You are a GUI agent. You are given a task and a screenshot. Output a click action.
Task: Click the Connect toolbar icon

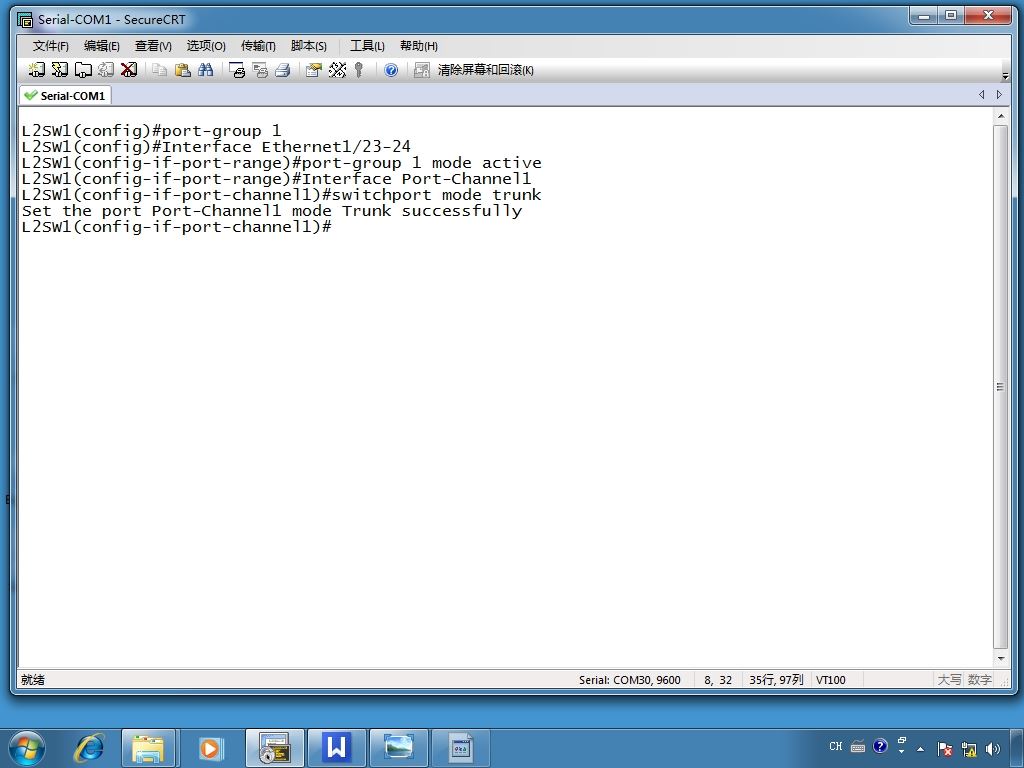[x=37, y=70]
